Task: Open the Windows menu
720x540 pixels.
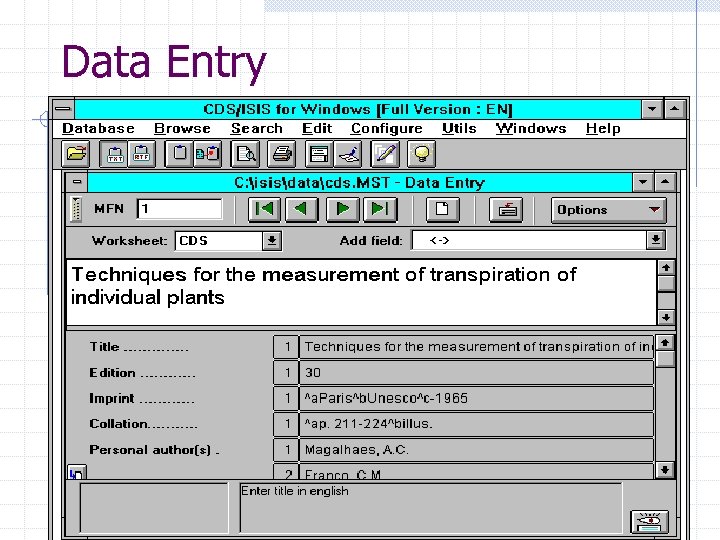Action: point(531,129)
